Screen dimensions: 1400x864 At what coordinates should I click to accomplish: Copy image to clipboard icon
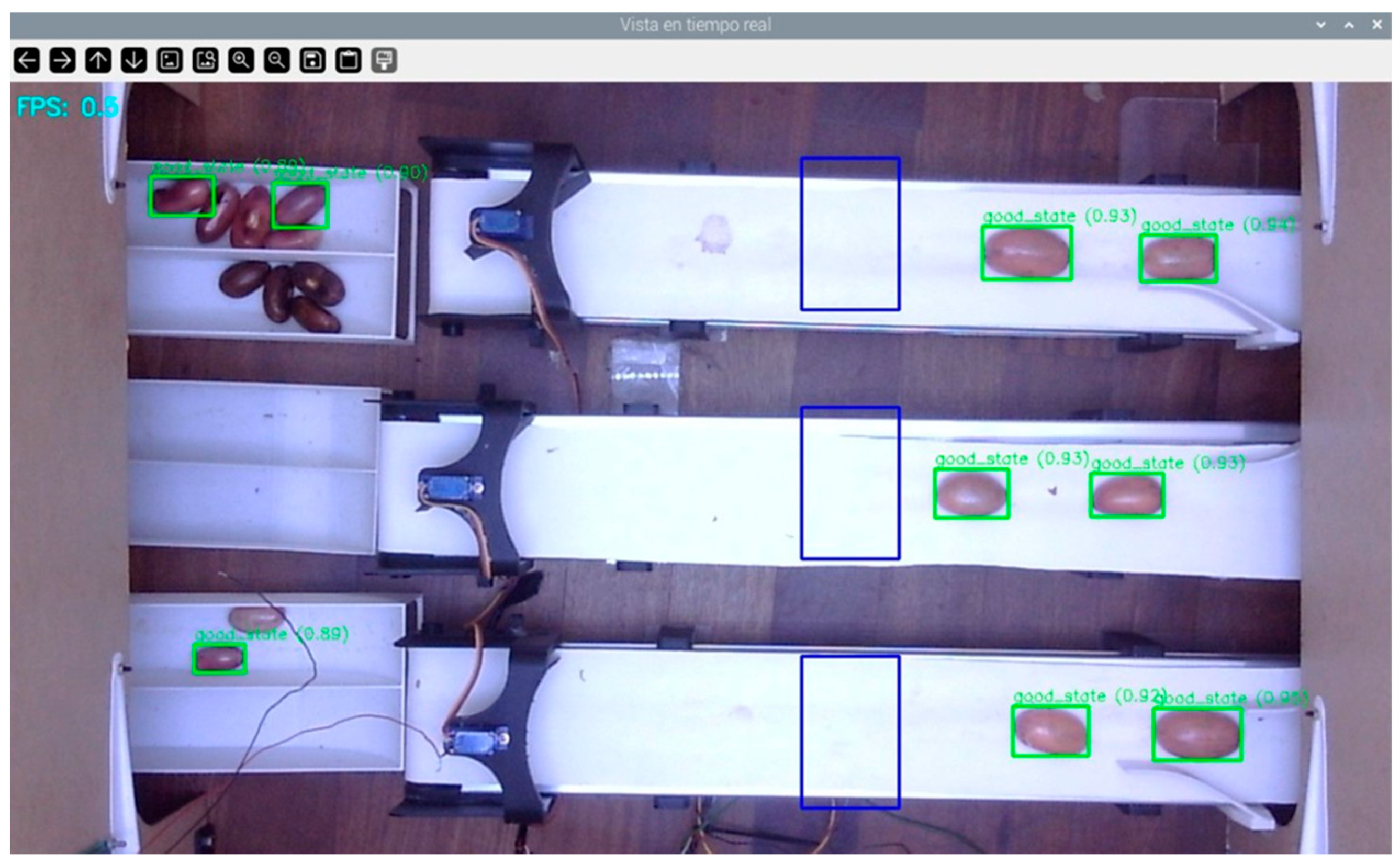[x=348, y=60]
